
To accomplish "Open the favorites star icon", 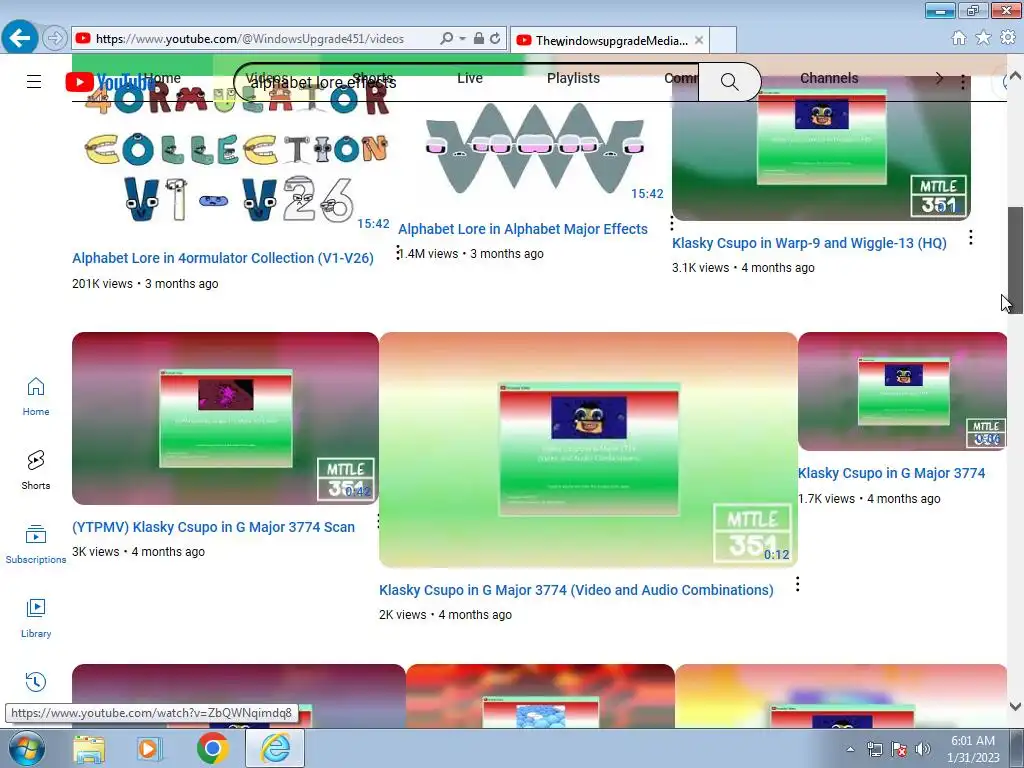I will coord(983,38).
